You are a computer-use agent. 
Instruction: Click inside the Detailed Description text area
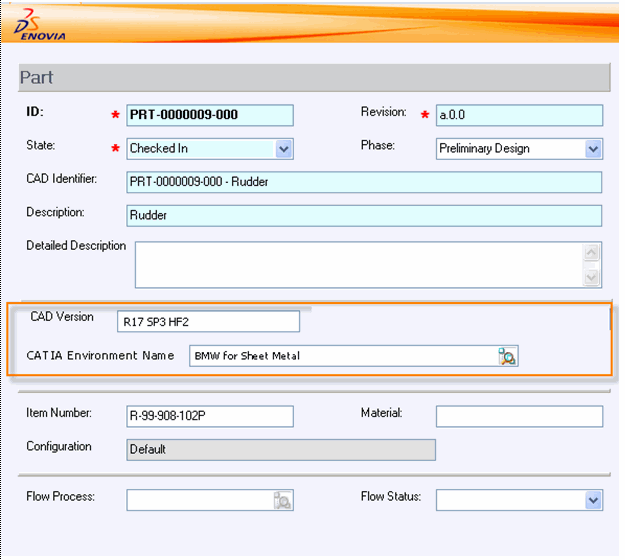point(357,264)
